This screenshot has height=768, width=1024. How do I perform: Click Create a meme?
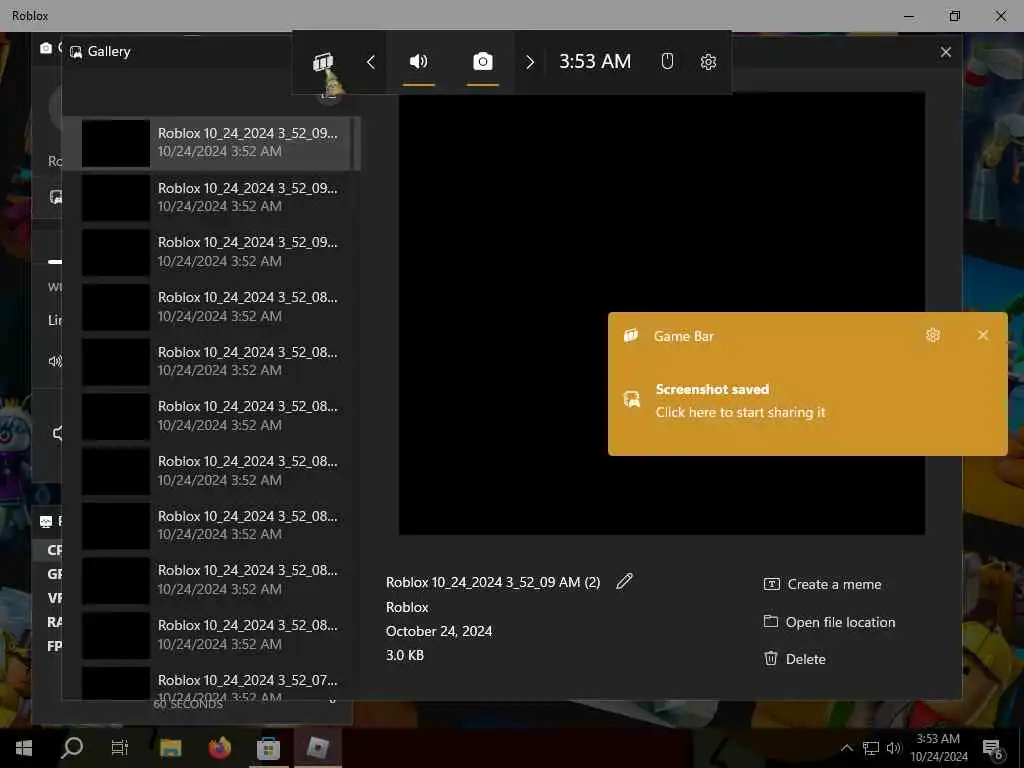tap(822, 584)
